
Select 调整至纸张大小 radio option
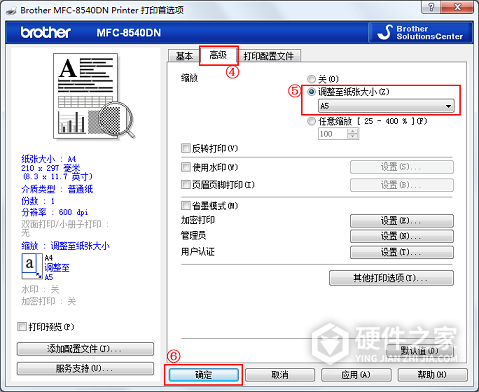point(311,92)
